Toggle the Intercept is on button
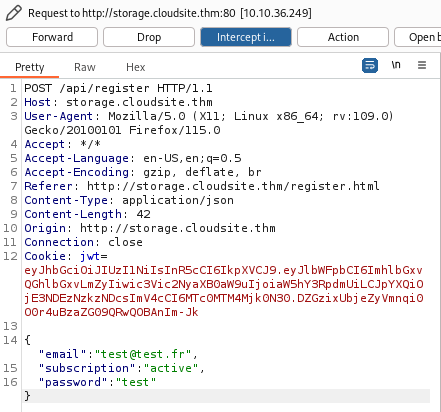The height and width of the screenshot is (412, 441). 246,37
